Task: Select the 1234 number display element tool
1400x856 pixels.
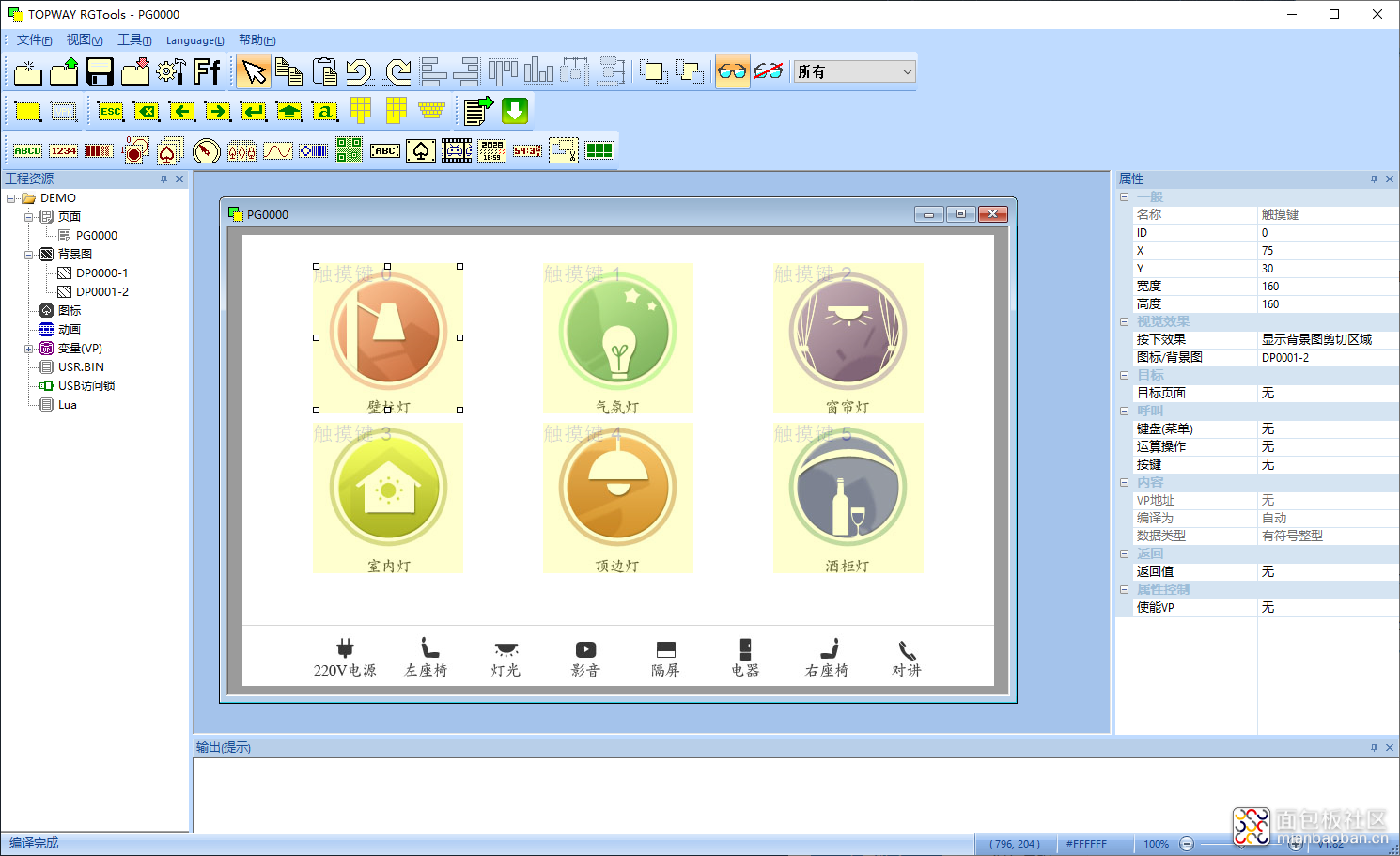Action: pyautogui.click(x=64, y=150)
